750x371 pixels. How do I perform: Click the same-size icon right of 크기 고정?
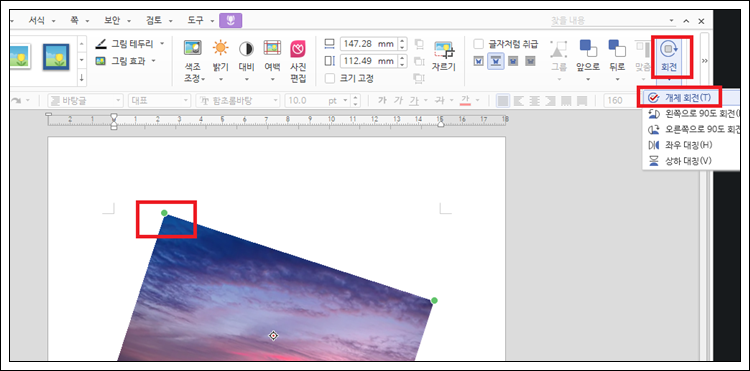click(419, 78)
